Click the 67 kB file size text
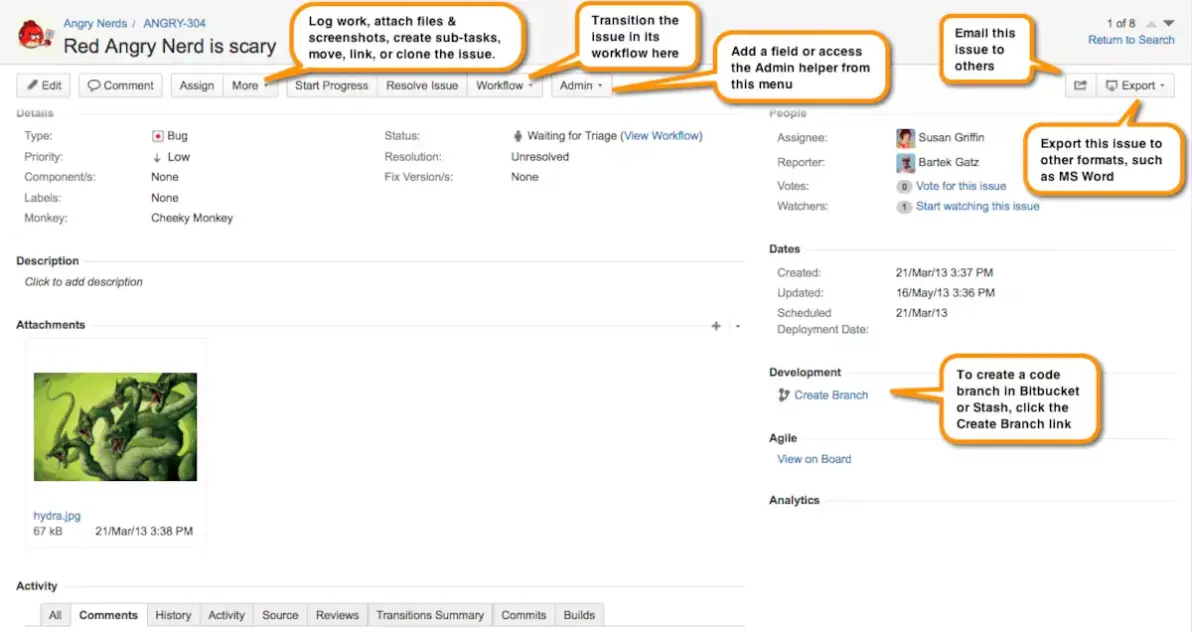 (48, 531)
